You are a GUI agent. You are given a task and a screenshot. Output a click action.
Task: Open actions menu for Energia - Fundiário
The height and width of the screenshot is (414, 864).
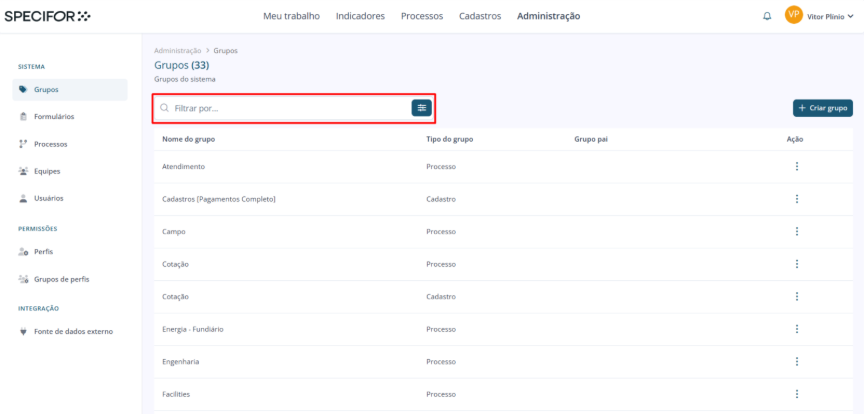[797, 329]
